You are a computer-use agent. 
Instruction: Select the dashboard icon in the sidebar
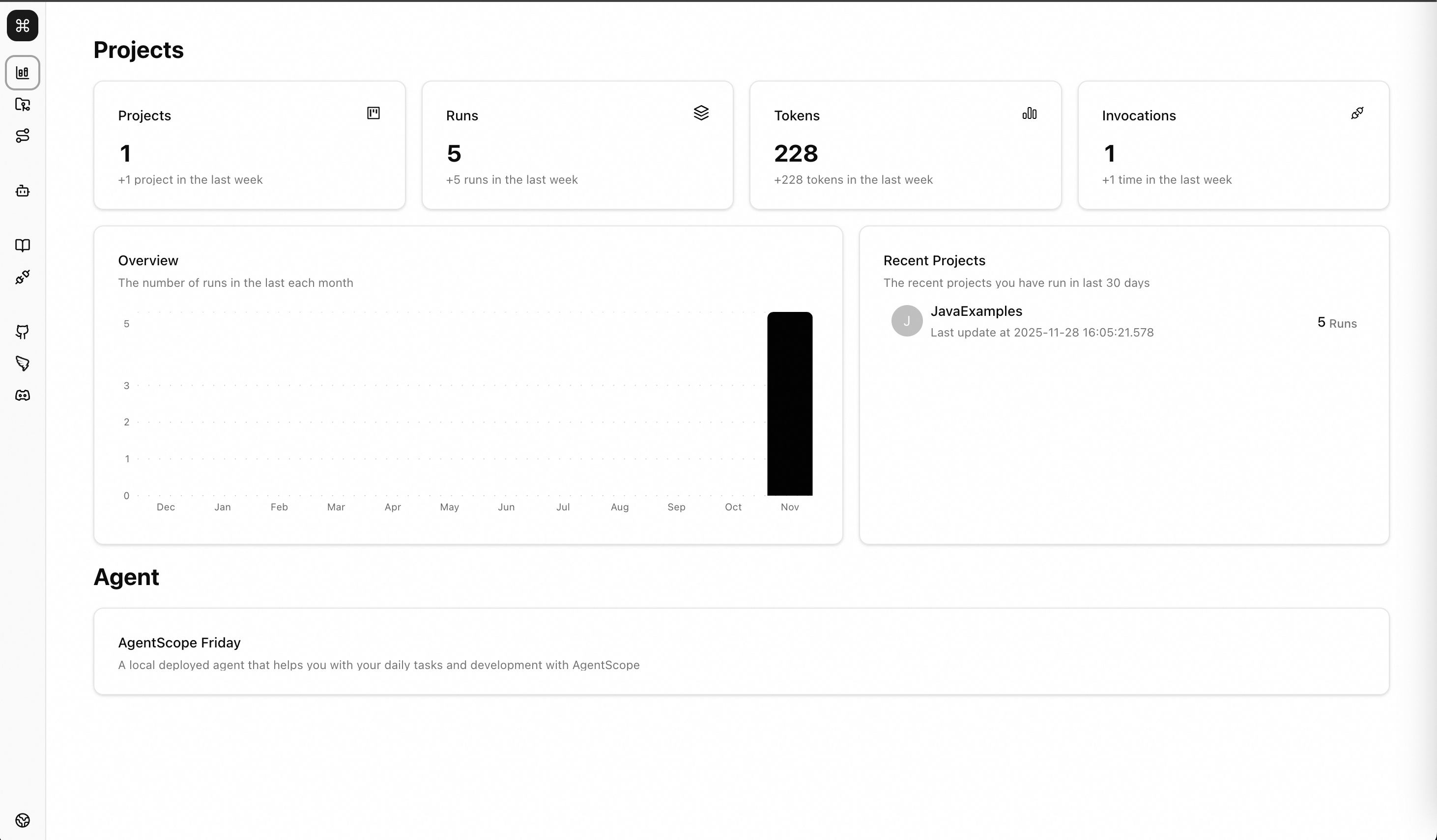pyautogui.click(x=22, y=72)
